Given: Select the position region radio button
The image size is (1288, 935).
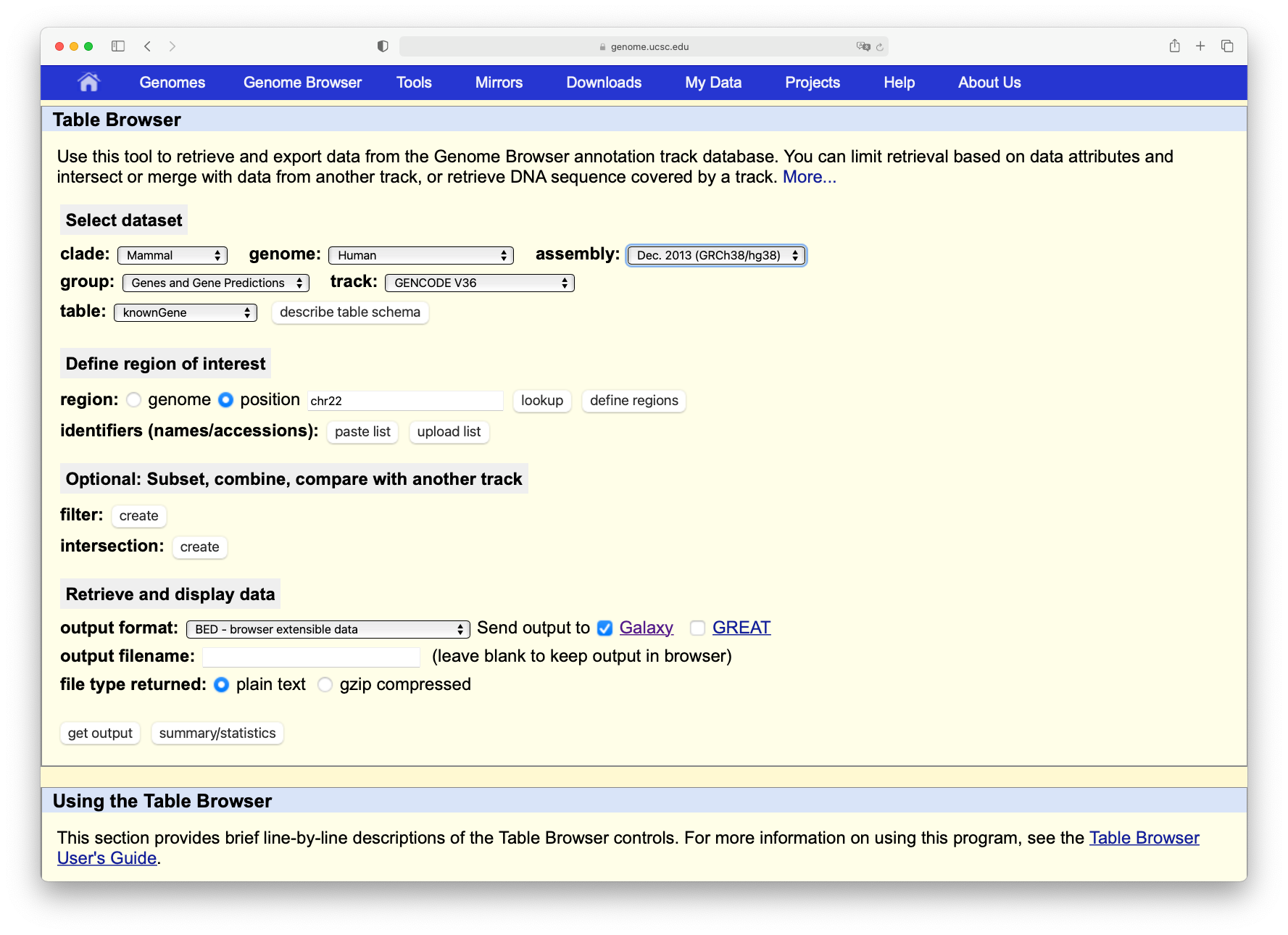Looking at the screenshot, I should [x=225, y=400].
